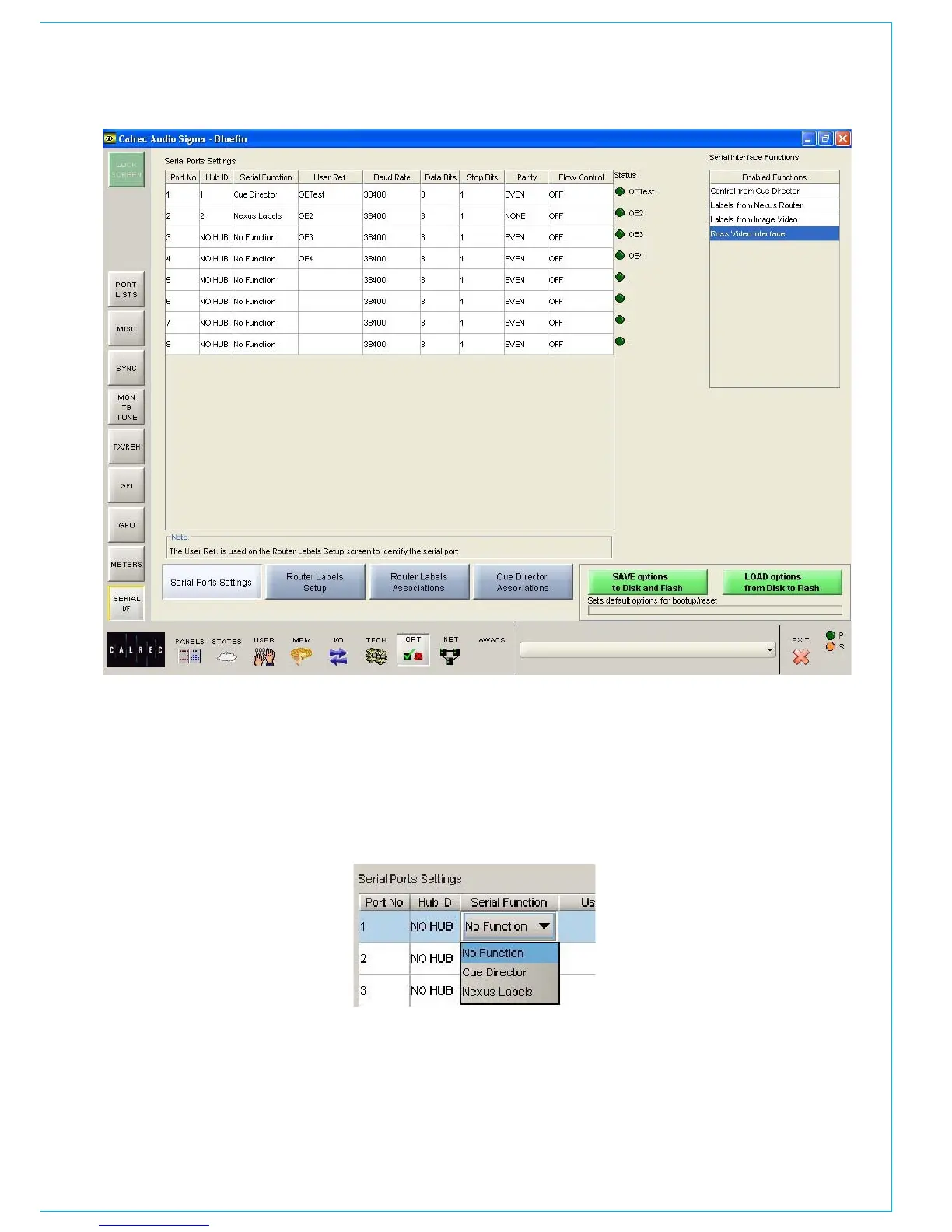
Task: Select the OPT options icon
Action: pyautogui.click(x=413, y=650)
